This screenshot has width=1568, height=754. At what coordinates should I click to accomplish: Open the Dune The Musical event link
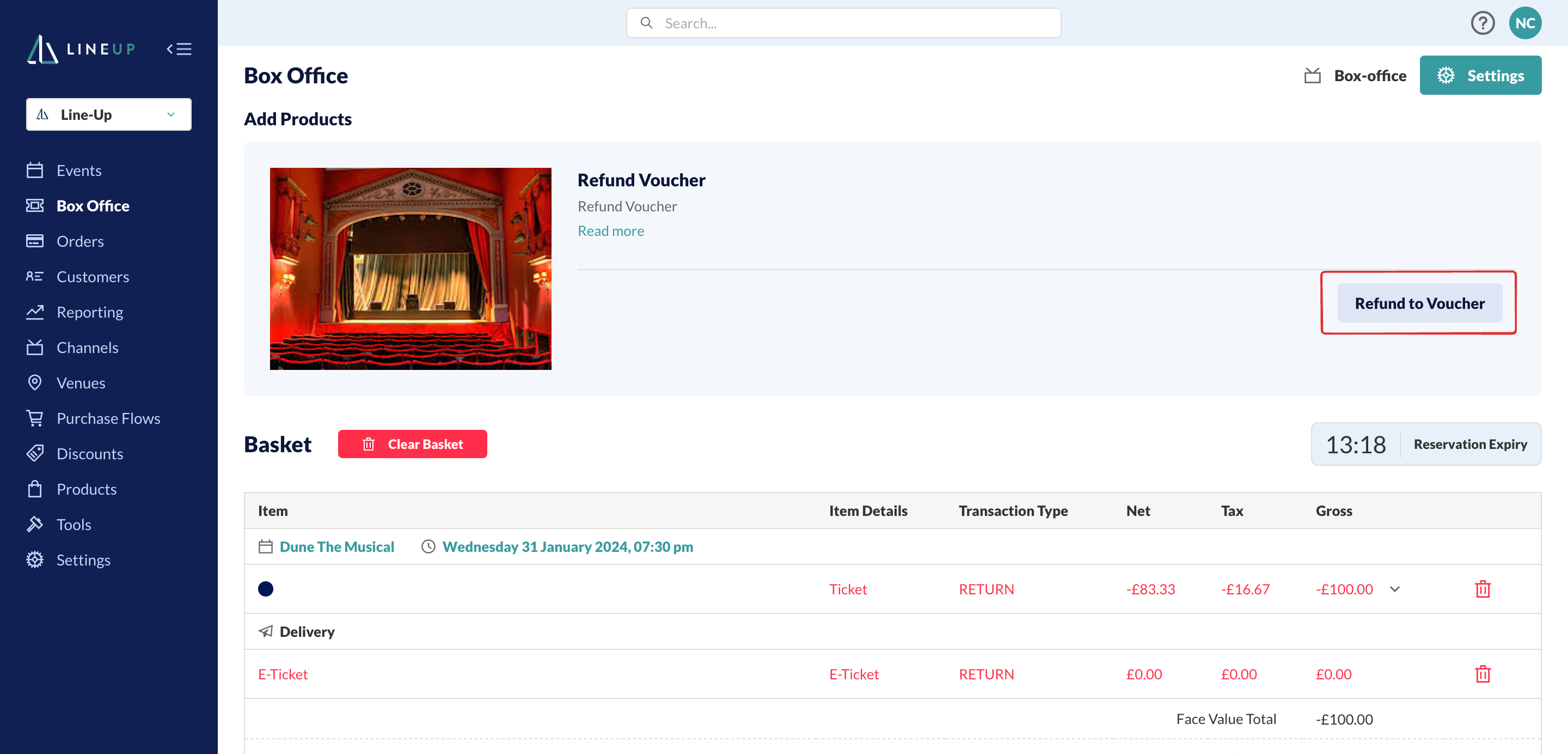(336, 546)
